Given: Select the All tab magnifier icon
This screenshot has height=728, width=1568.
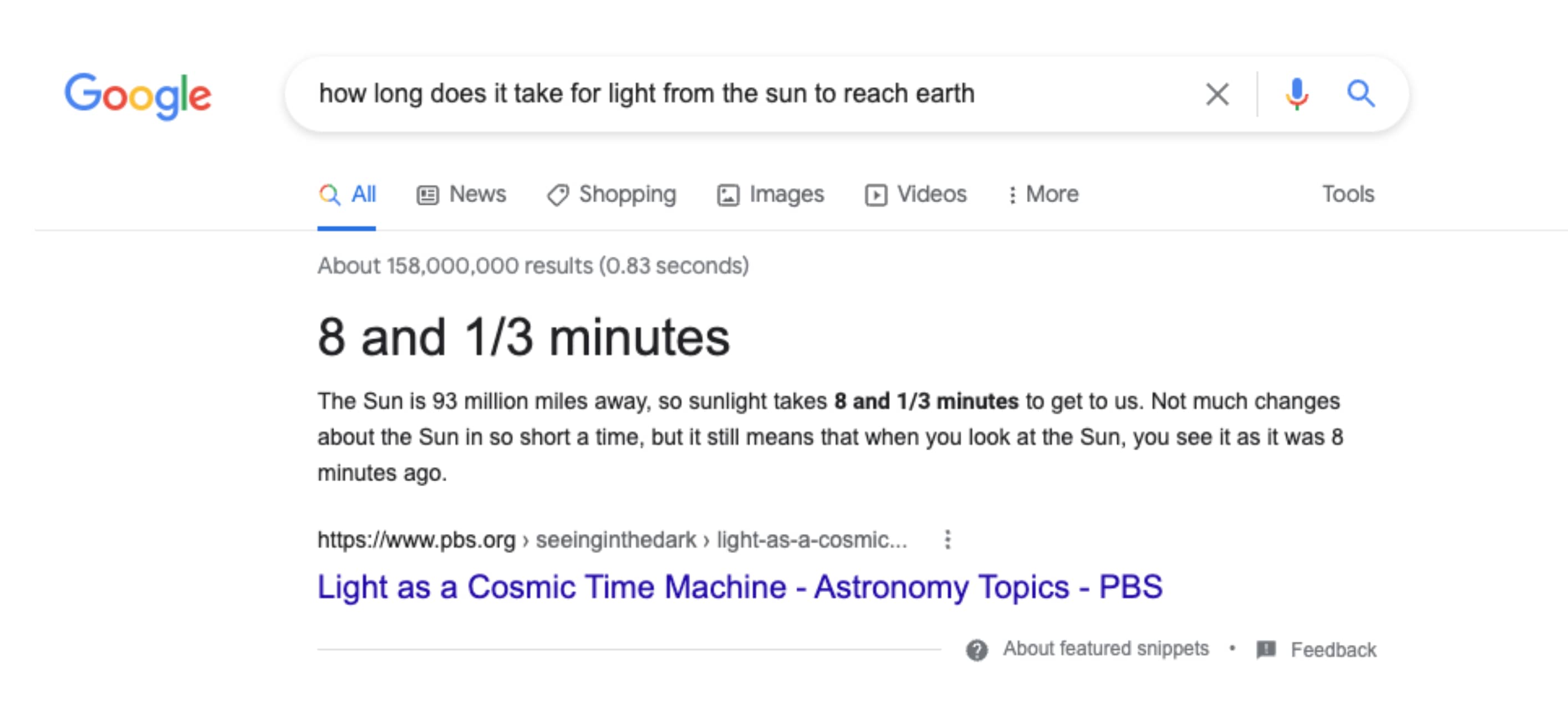Looking at the screenshot, I should [x=329, y=195].
